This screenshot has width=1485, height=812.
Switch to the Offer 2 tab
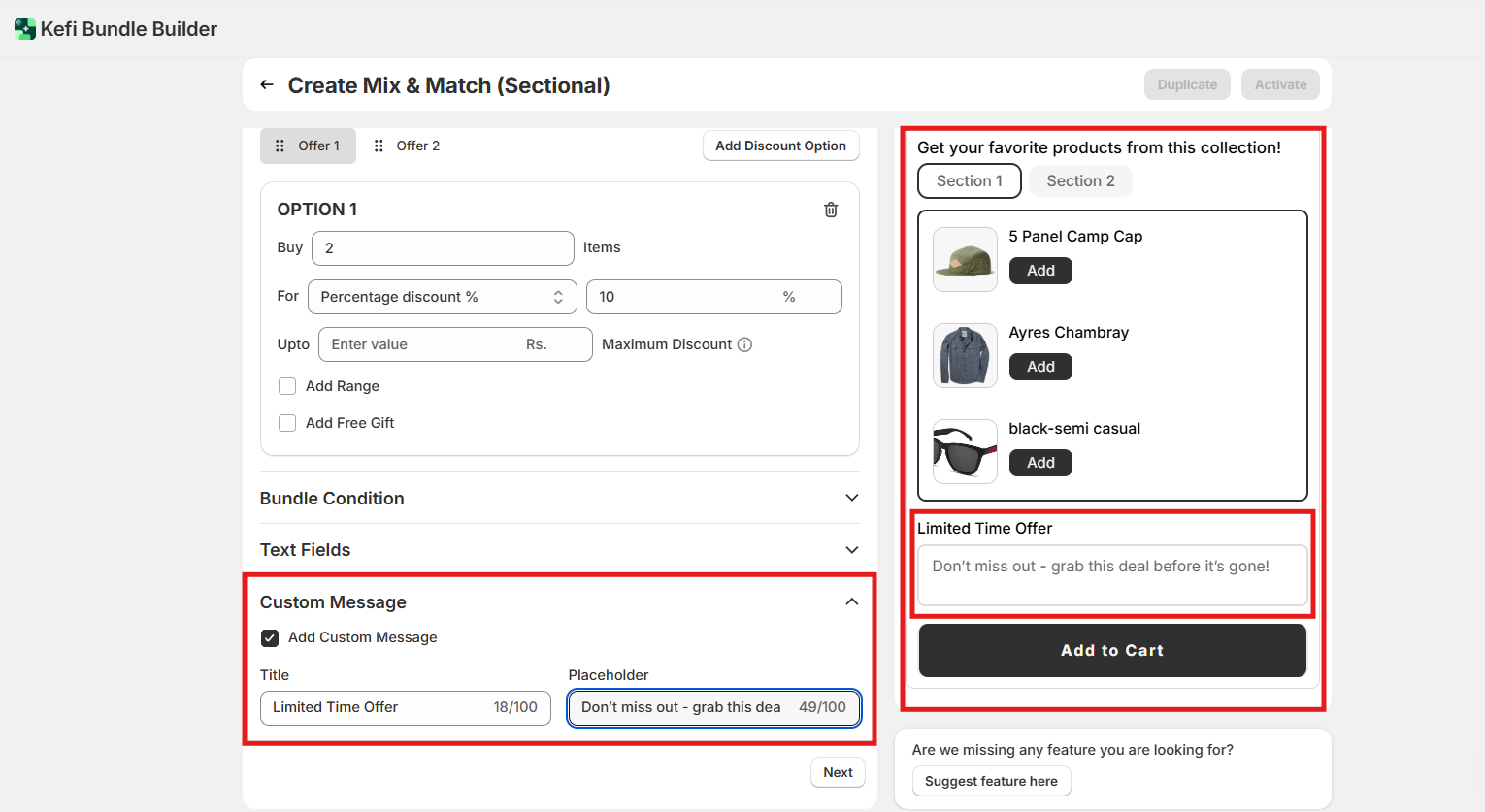tap(417, 146)
